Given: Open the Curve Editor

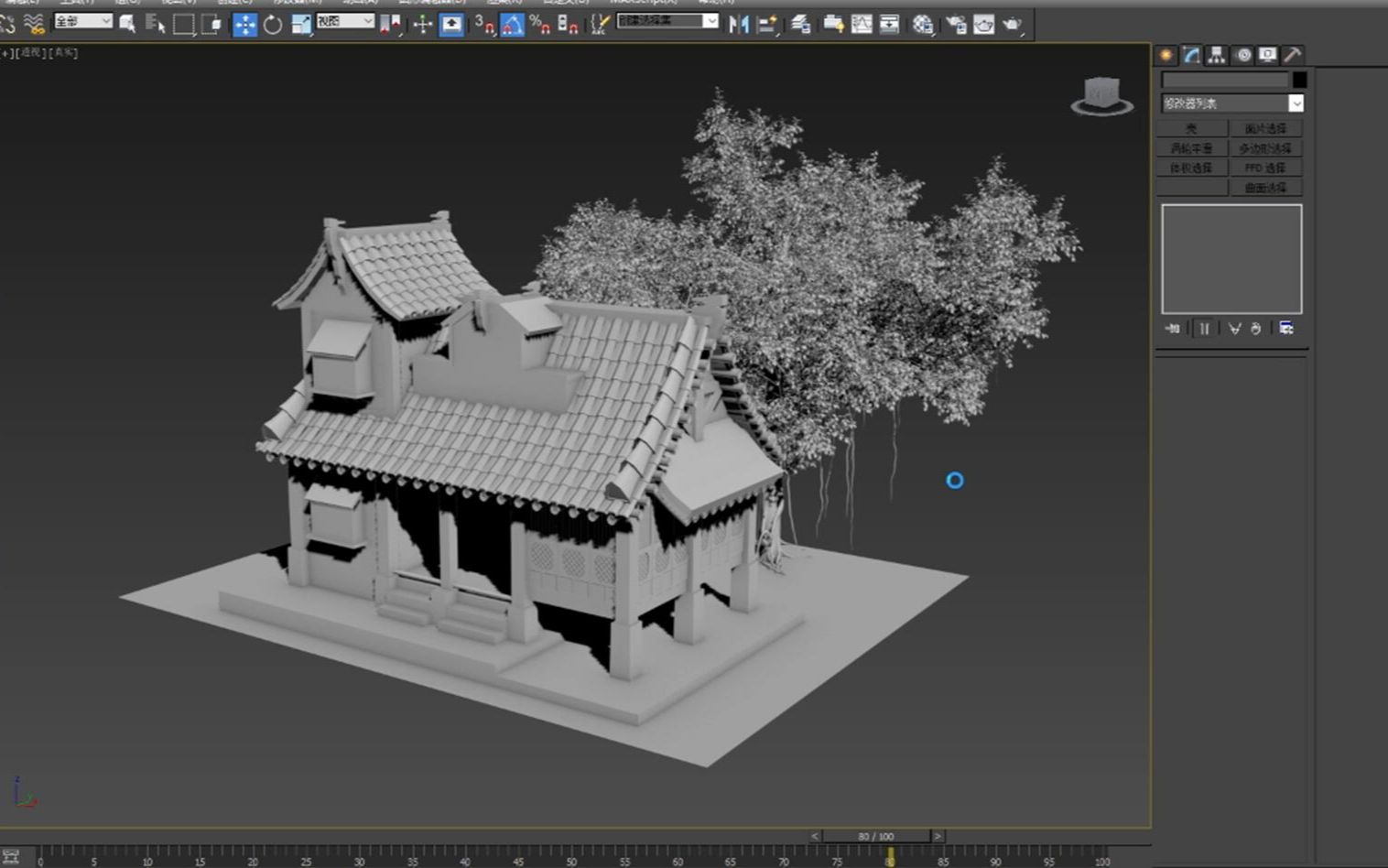Looking at the screenshot, I should tap(862, 25).
